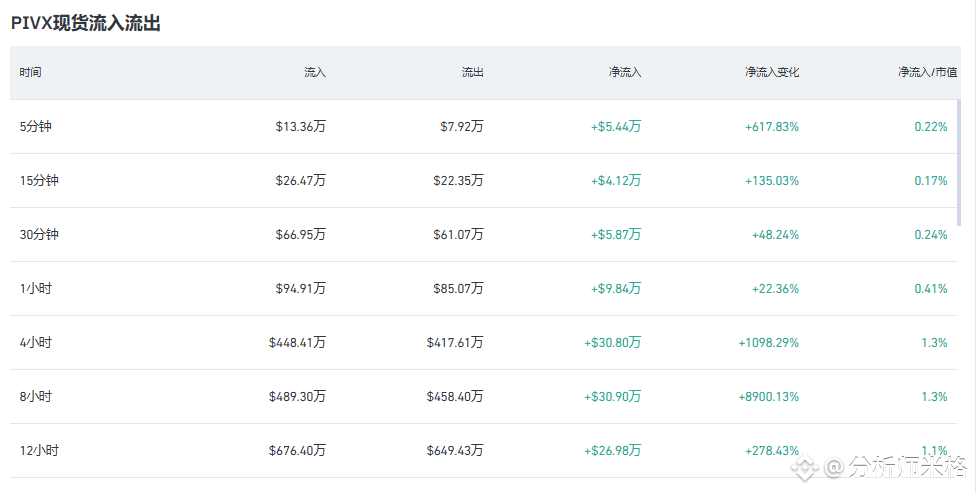976x493 pixels.
Task: Click the 净流入变化 column header
Action: click(772, 73)
